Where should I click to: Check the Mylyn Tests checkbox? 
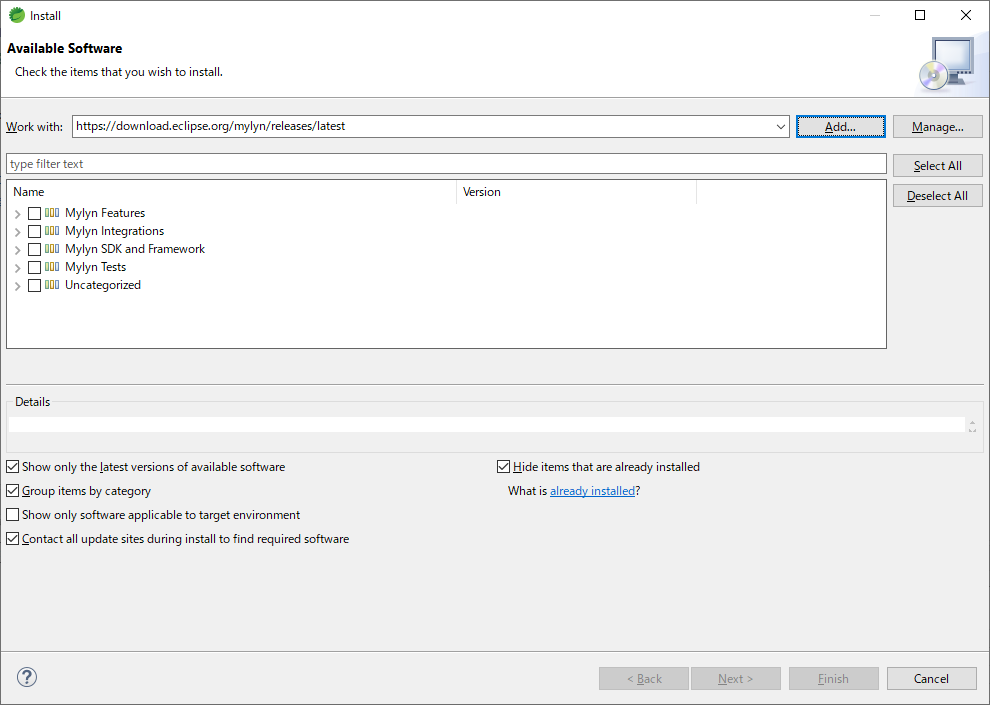coord(35,268)
